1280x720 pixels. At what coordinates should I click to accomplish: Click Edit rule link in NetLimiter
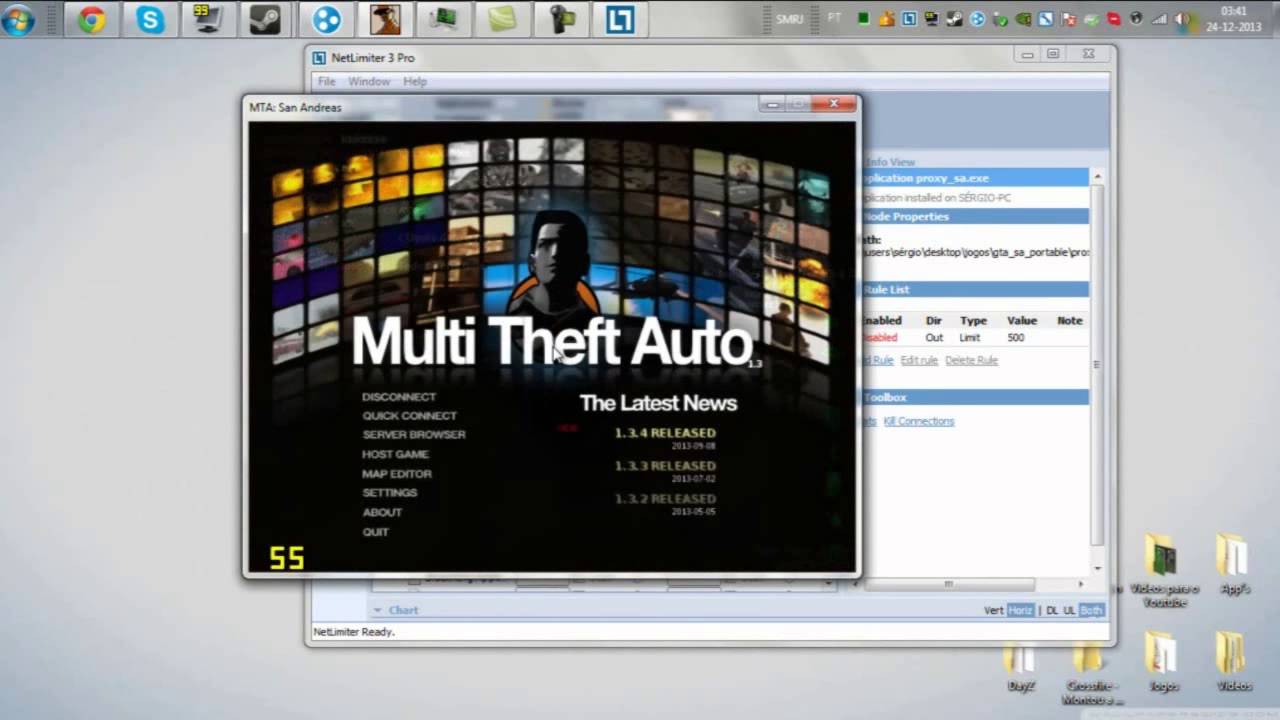919,360
